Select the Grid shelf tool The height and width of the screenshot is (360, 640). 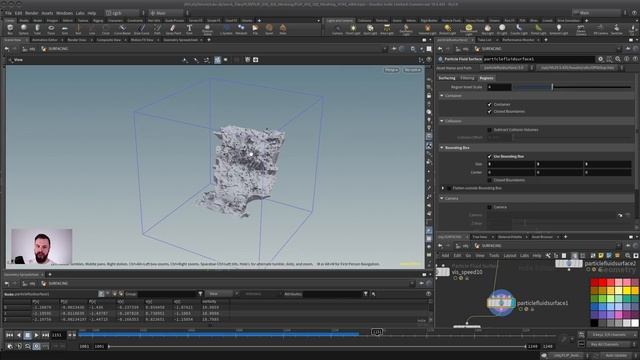coord(64,29)
